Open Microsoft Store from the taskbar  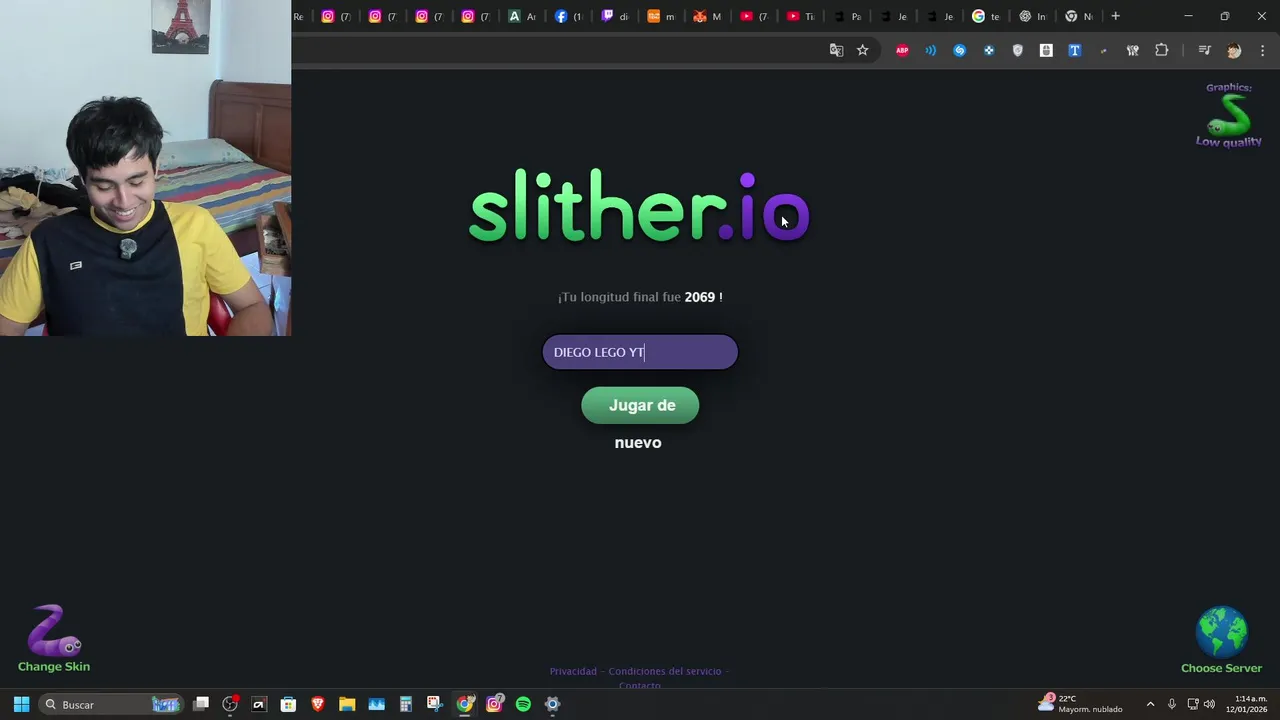[288, 704]
